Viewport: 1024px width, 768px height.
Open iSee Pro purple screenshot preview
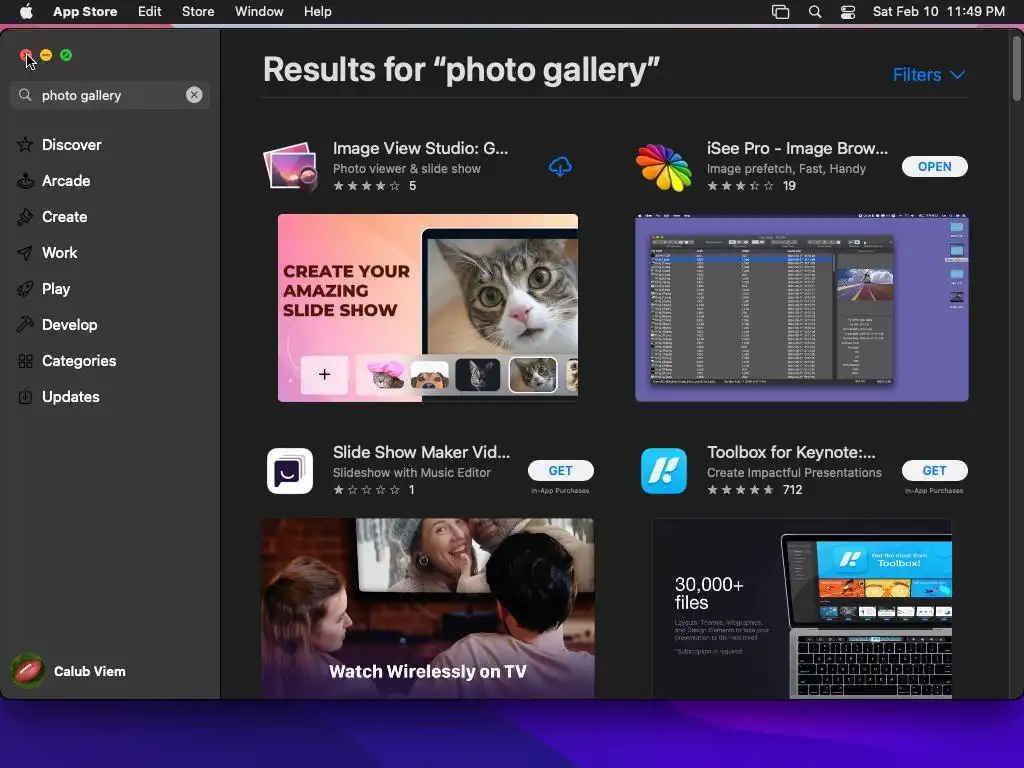pos(802,308)
